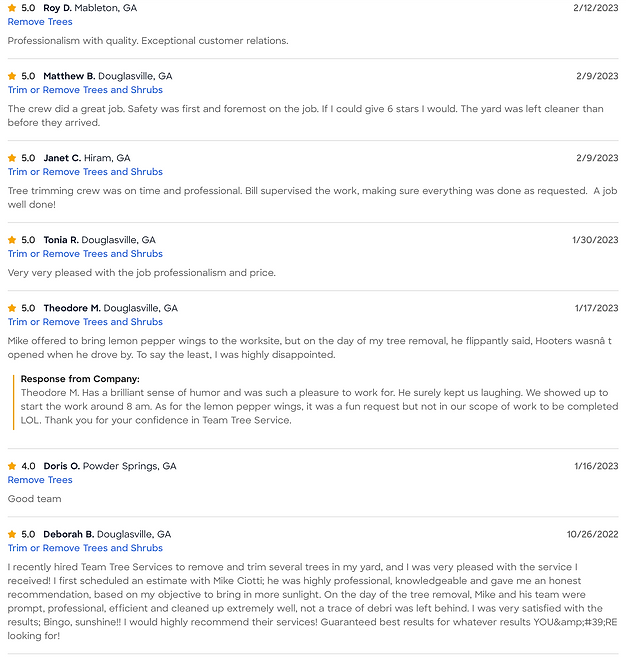Click the star icon on Matthew B.'s review
Screen dimensions: 626x662
12,76
